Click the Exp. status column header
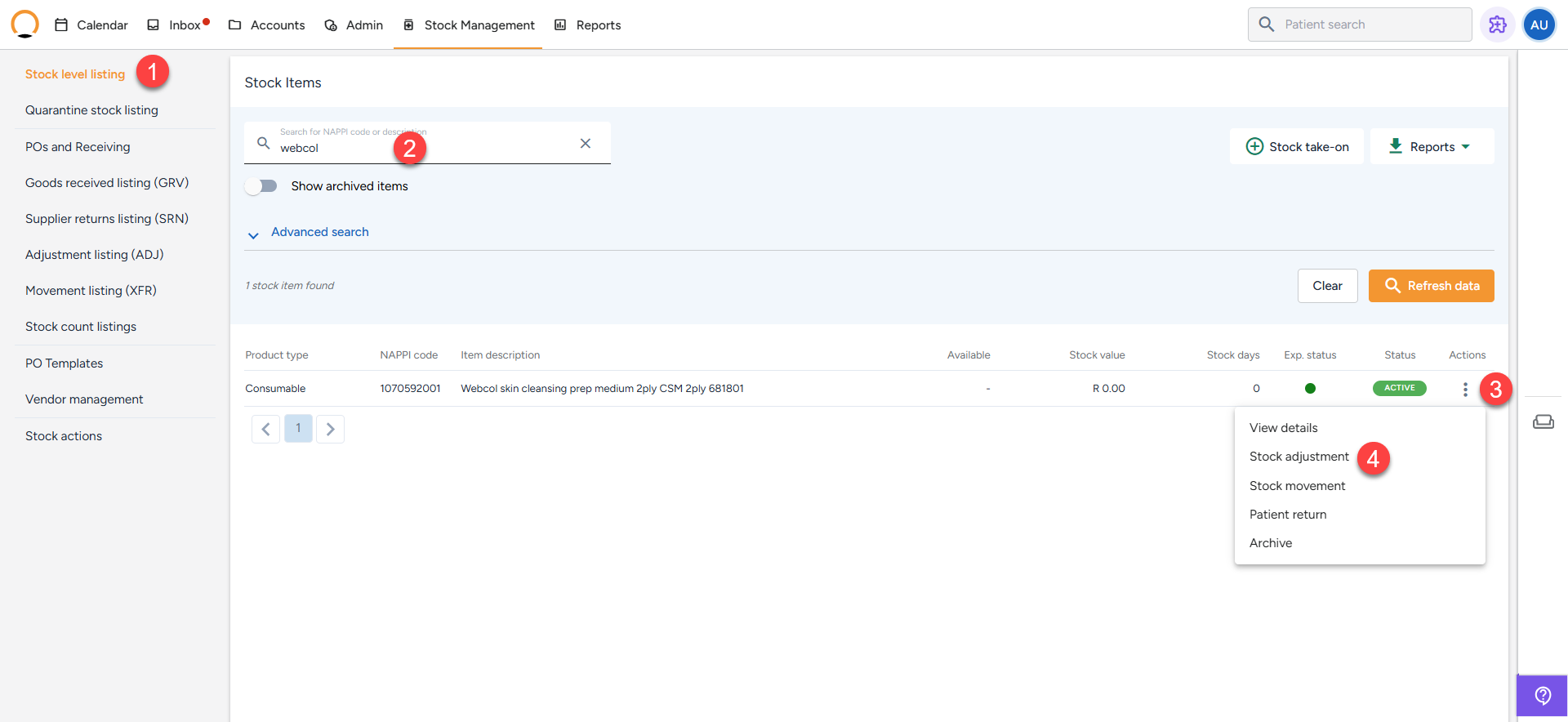Image resolution: width=1568 pixels, height=722 pixels. coord(1310,355)
